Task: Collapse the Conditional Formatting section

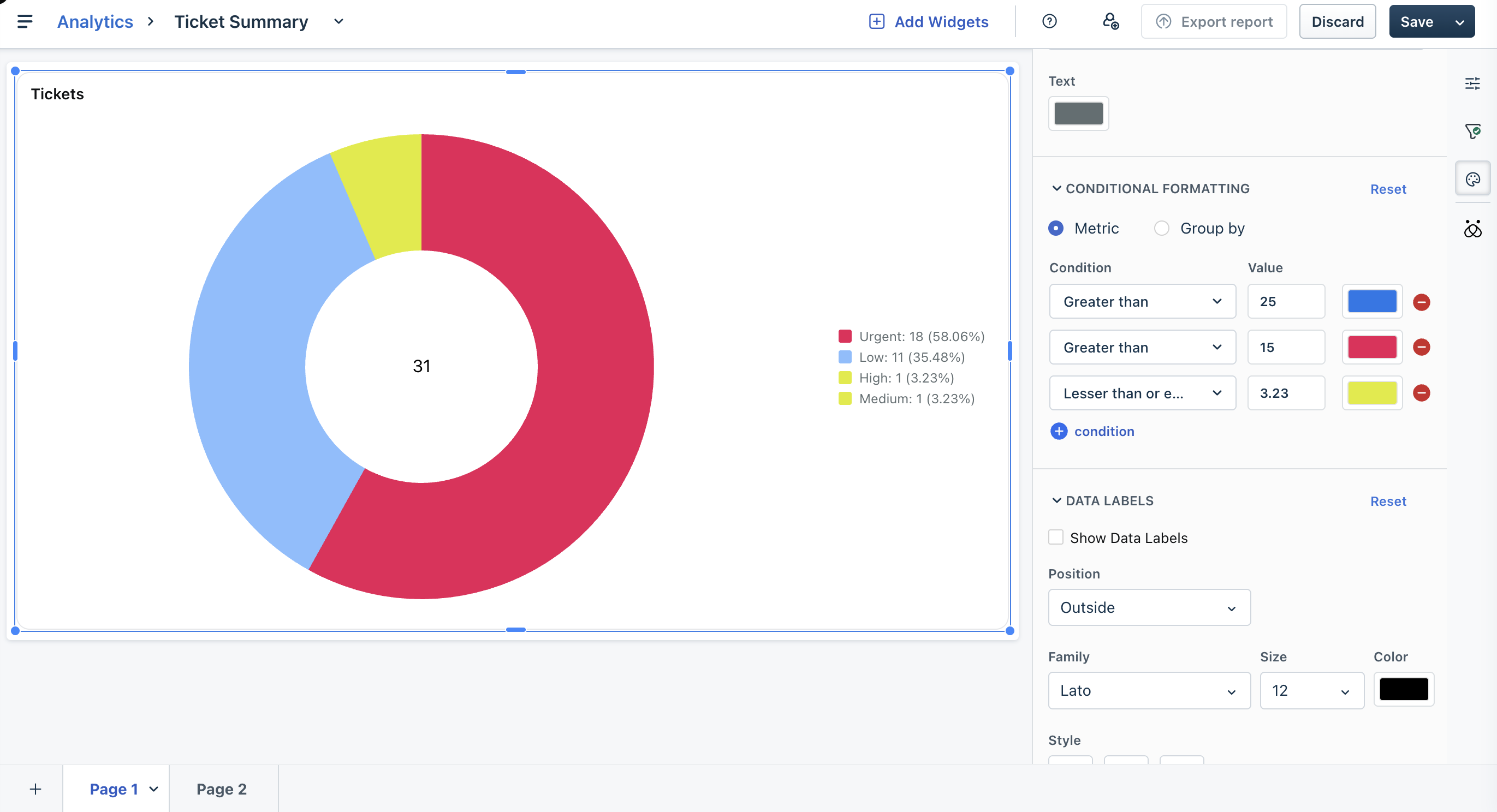Action: (x=1056, y=189)
